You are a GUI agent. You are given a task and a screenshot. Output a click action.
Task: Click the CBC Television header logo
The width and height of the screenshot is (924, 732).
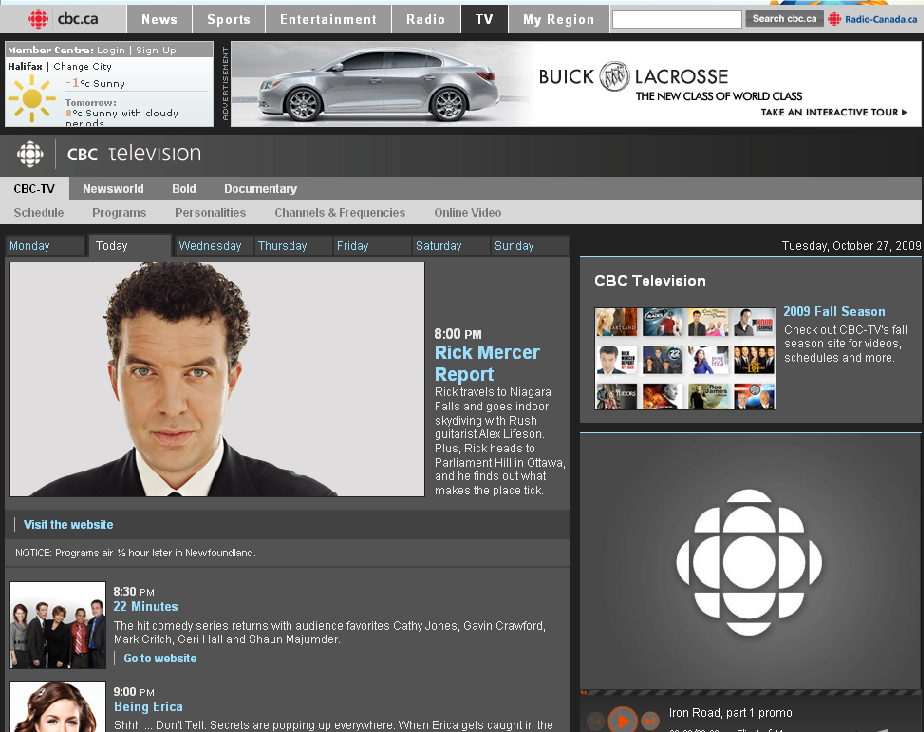108,154
